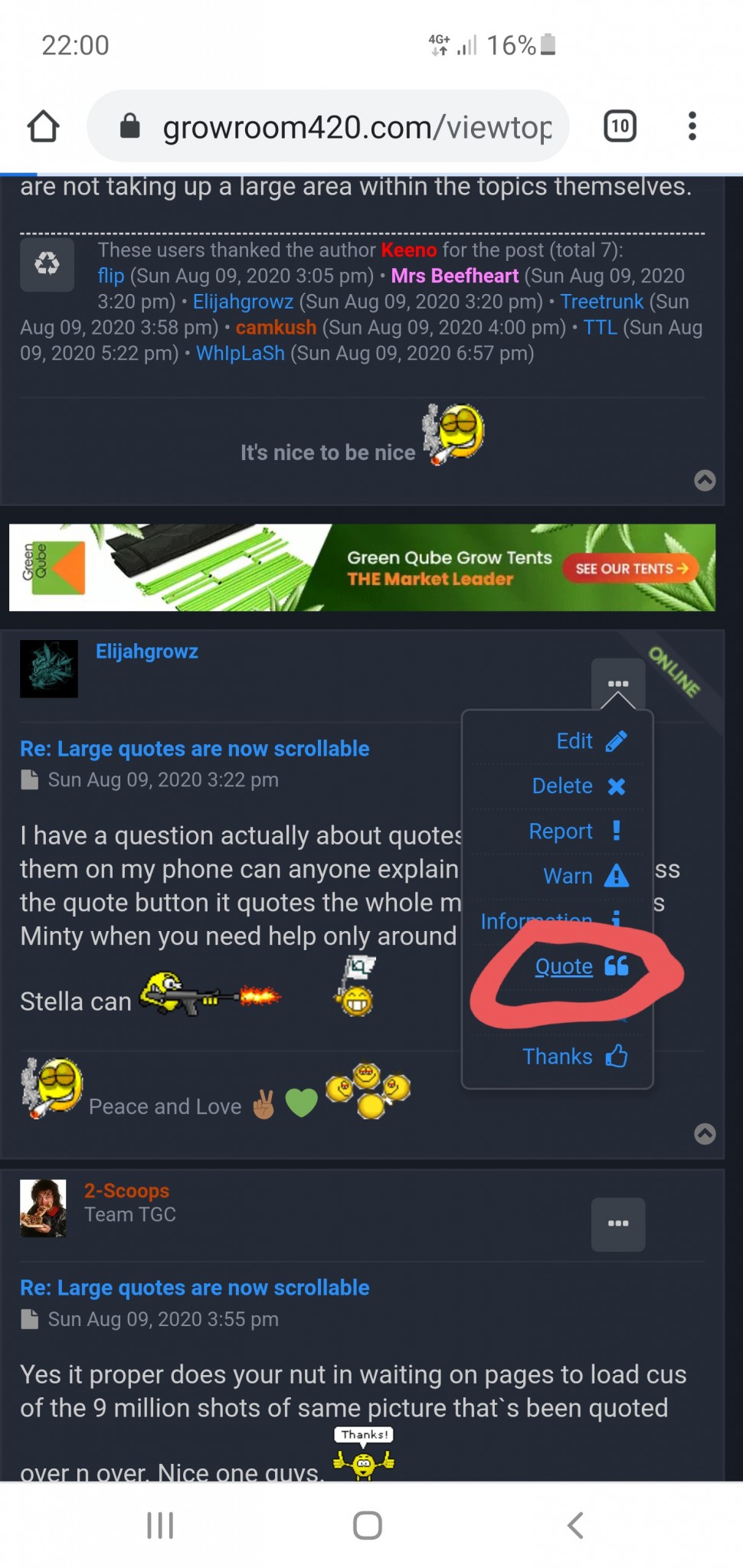The width and height of the screenshot is (743, 1568).
Task: Tap the Android recent apps button
Action: tap(160, 1525)
